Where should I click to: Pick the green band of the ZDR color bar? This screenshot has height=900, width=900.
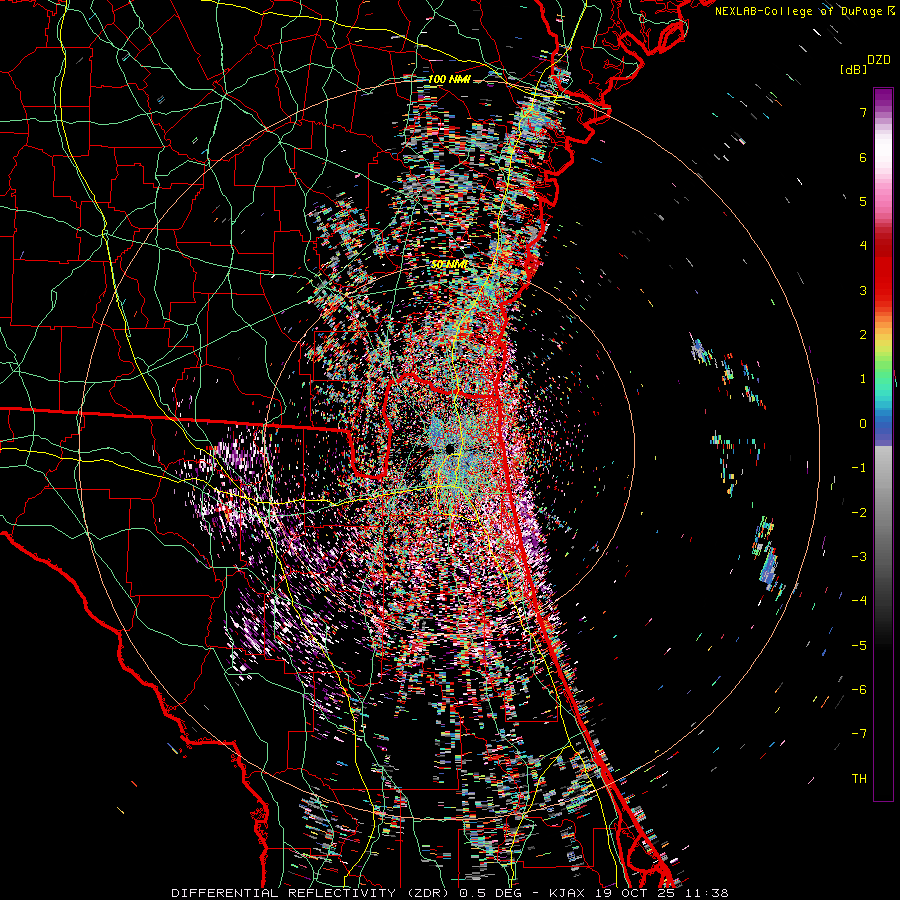[883, 370]
